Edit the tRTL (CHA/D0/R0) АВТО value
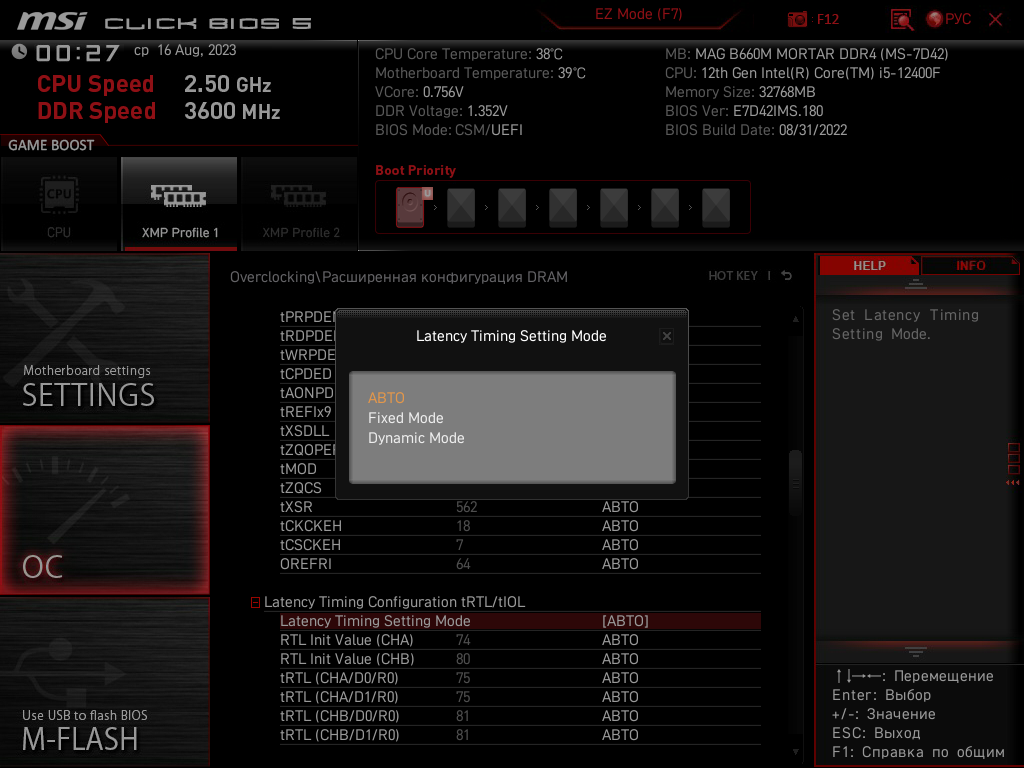This screenshot has height=768, width=1024. [620, 678]
